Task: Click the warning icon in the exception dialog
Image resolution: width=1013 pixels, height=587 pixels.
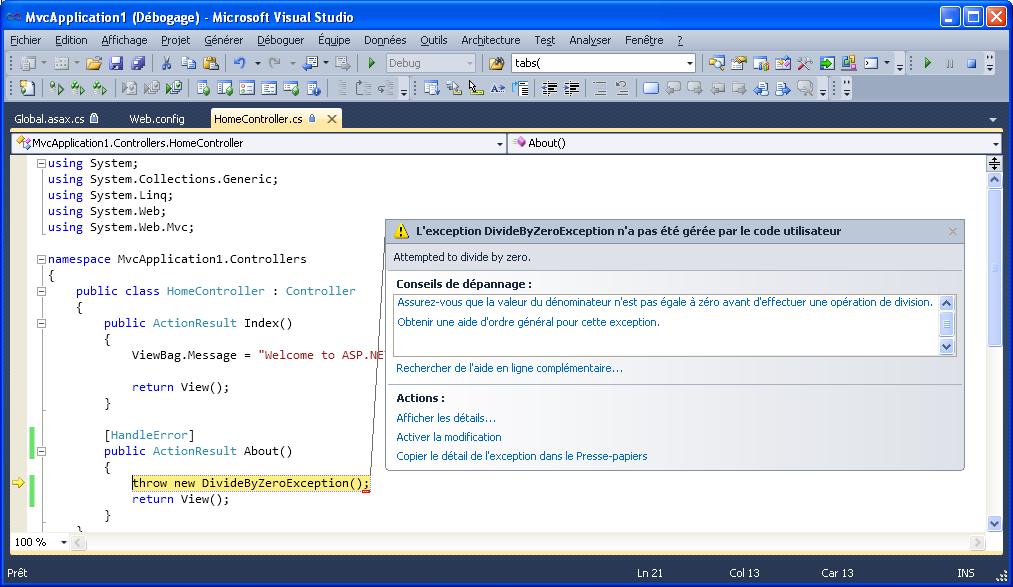Action: click(x=401, y=231)
